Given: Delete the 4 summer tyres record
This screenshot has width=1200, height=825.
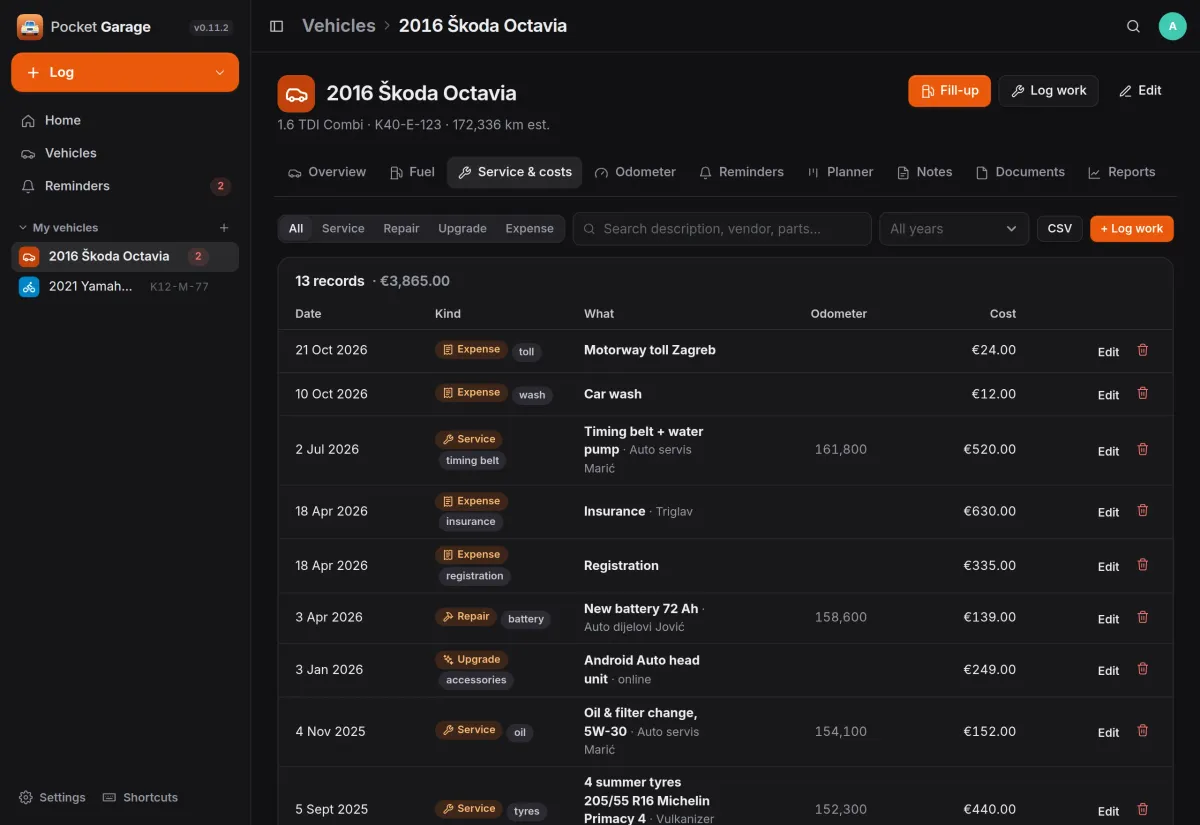Looking at the screenshot, I should pyautogui.click(x=1143, y=809).
